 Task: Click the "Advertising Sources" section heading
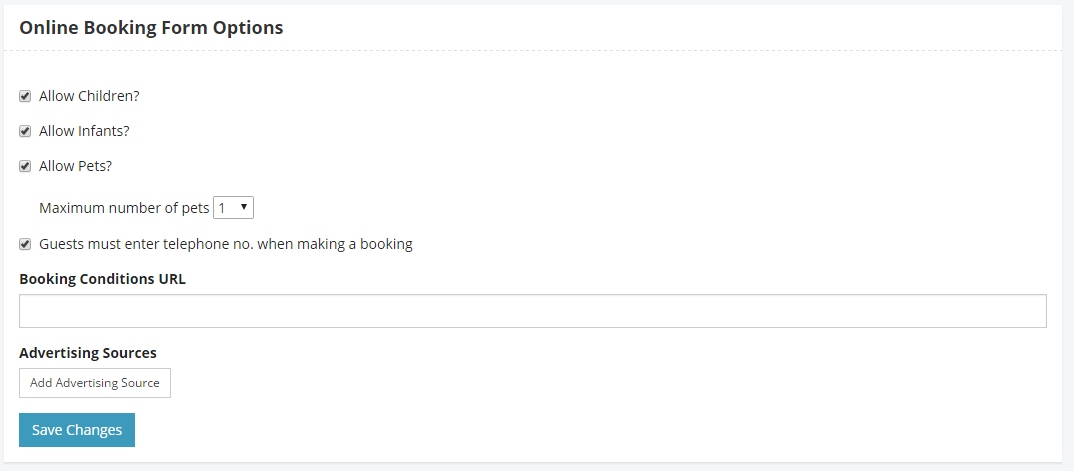[x=88, y=352]
